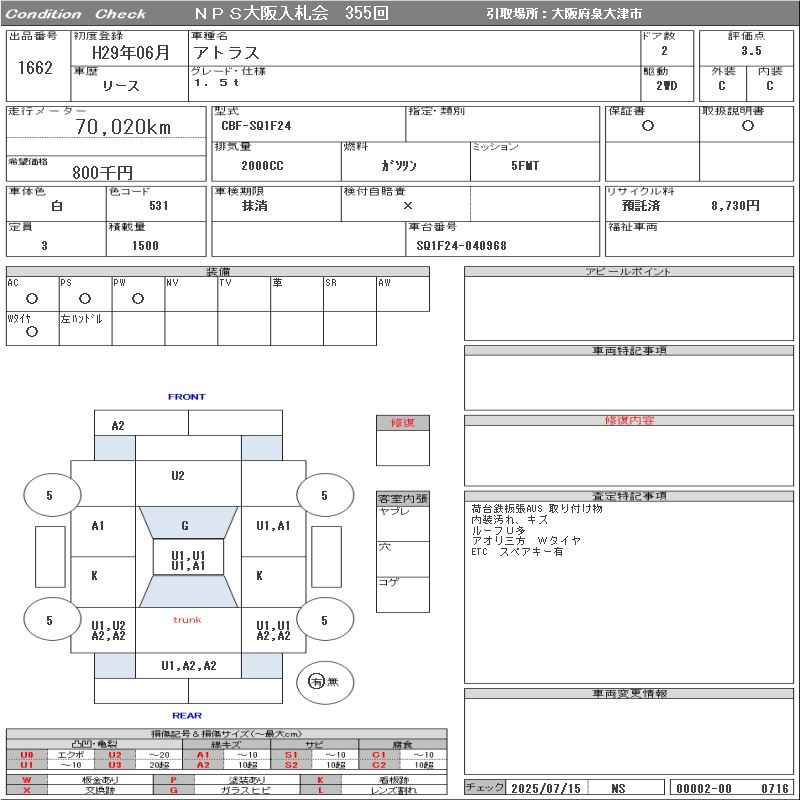Click the rear-right tire circle marked 5
Image resolution: width=800 pixels, height=800 pixels.
click(x=324, y=620)
